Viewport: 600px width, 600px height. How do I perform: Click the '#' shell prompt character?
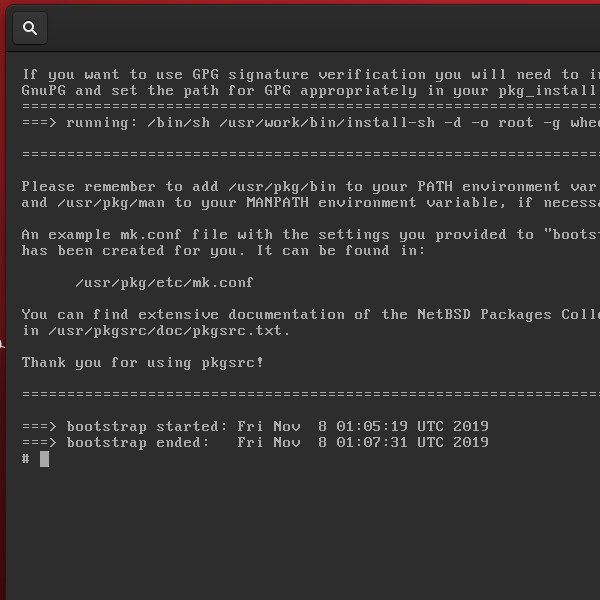click(x=26, y=459)
